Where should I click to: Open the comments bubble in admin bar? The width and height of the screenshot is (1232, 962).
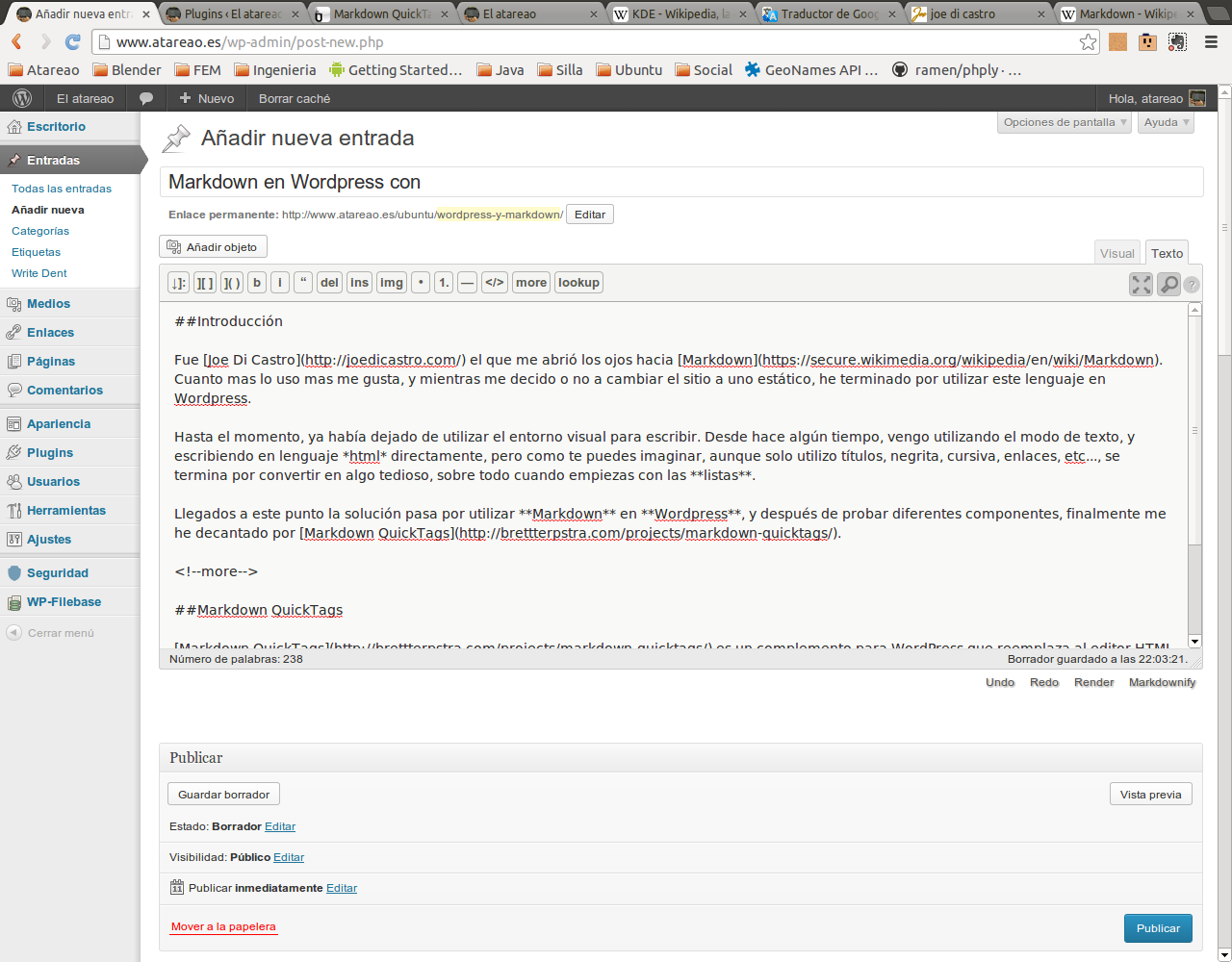pos(146,98)
